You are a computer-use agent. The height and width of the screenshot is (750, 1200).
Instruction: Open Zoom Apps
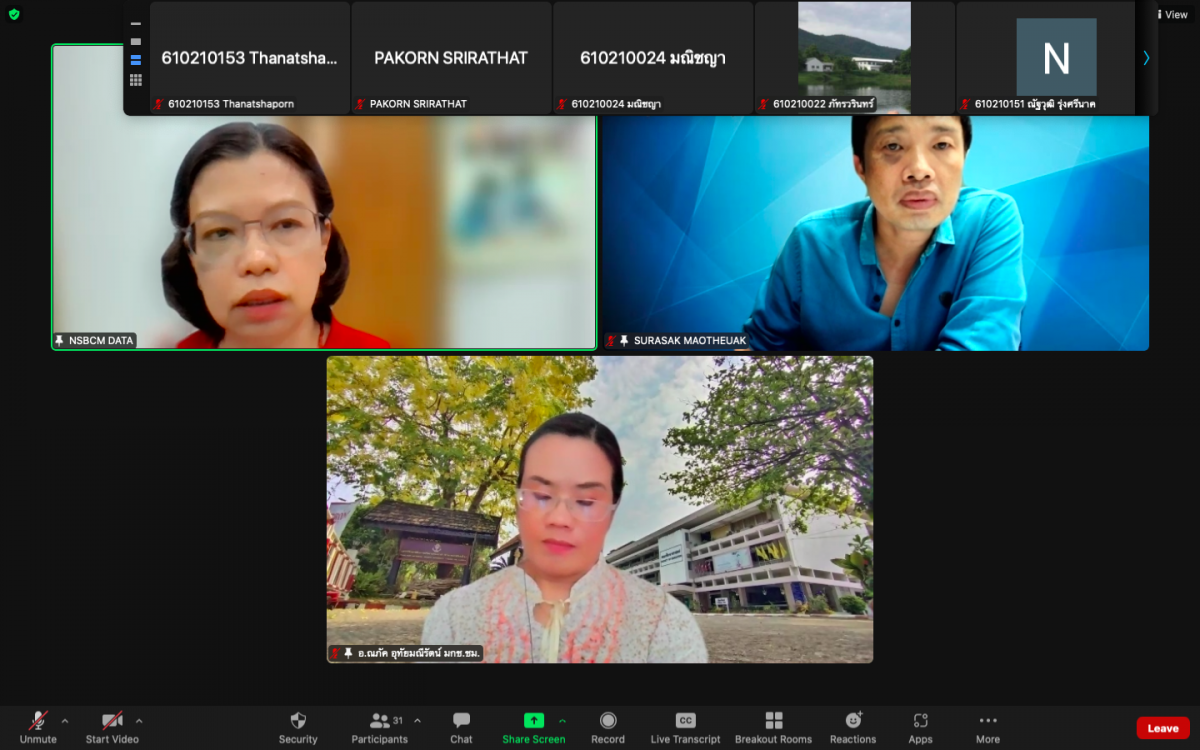point(921,727)
